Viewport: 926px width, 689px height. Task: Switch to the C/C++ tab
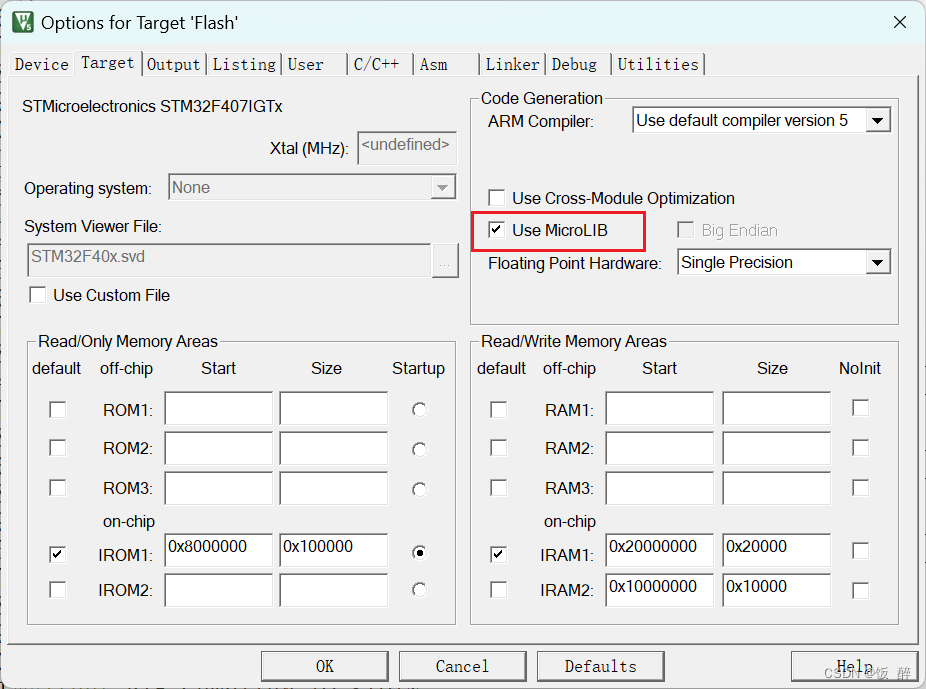pyautogui.click(x=379, y=63)
